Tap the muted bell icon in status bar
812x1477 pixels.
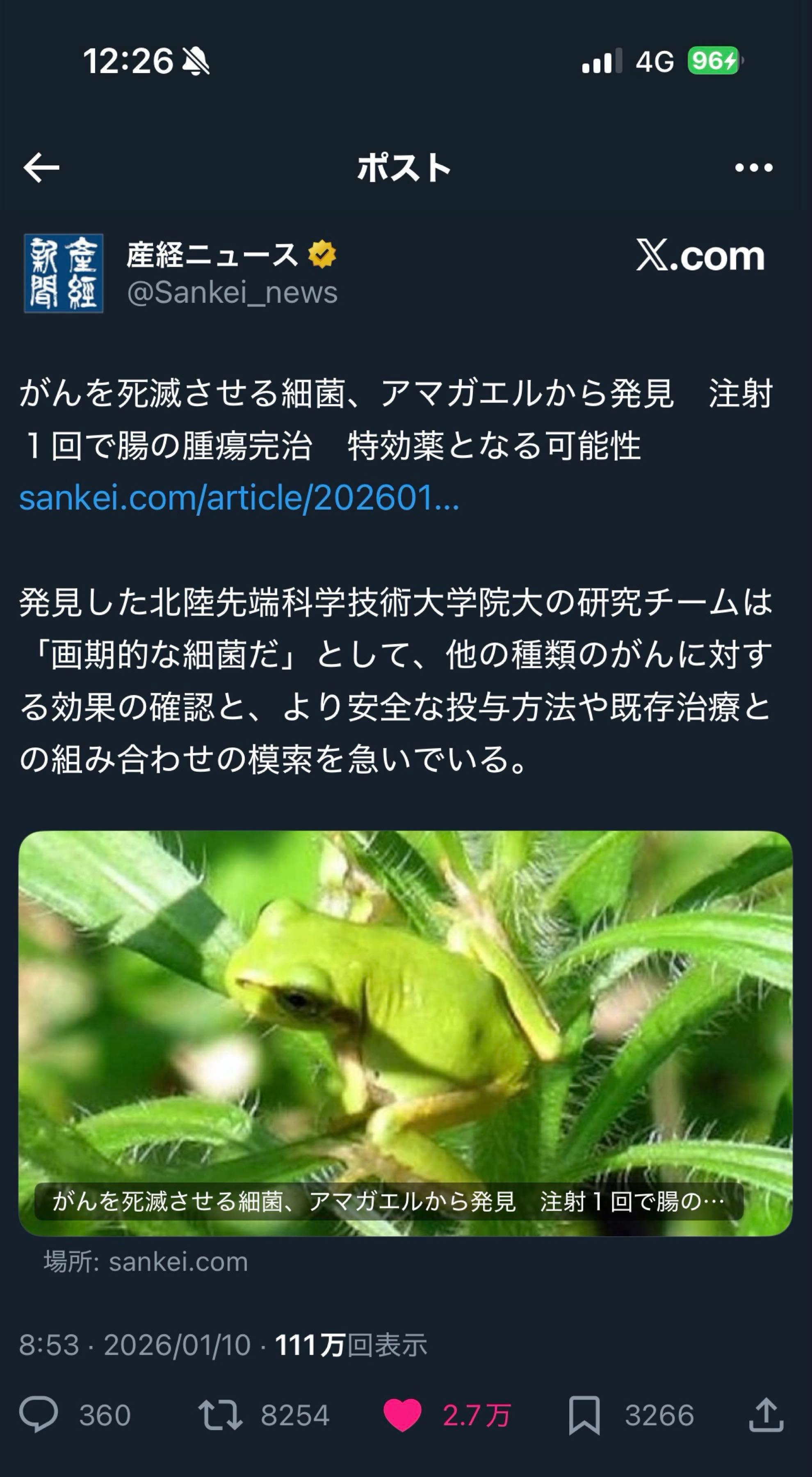pyautogui.click(x=195, y=62)
